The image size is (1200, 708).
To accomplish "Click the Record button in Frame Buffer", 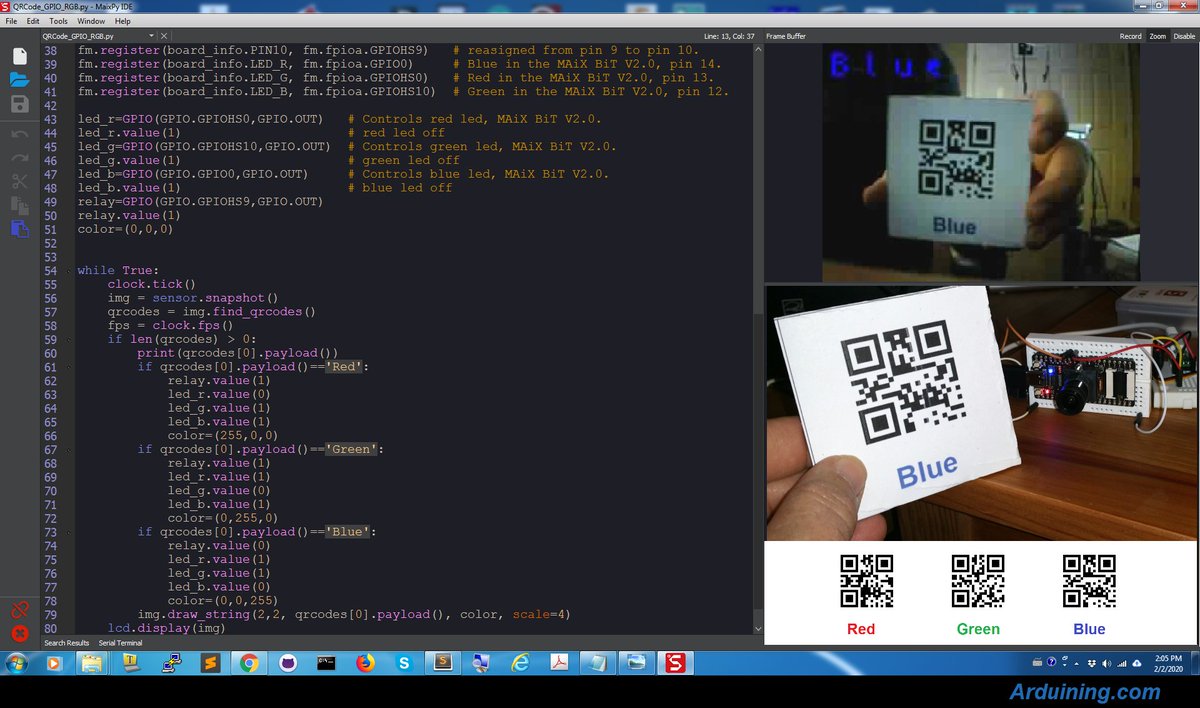I will 1130,36.
